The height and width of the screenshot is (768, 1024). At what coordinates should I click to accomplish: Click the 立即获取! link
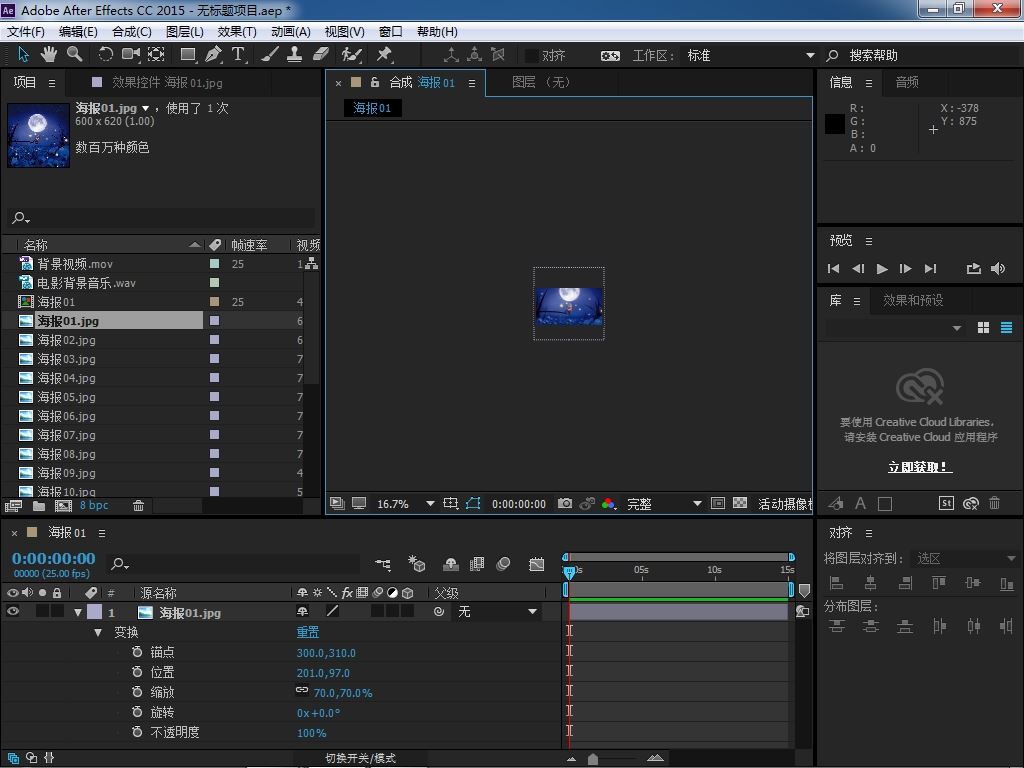[919, 467]
